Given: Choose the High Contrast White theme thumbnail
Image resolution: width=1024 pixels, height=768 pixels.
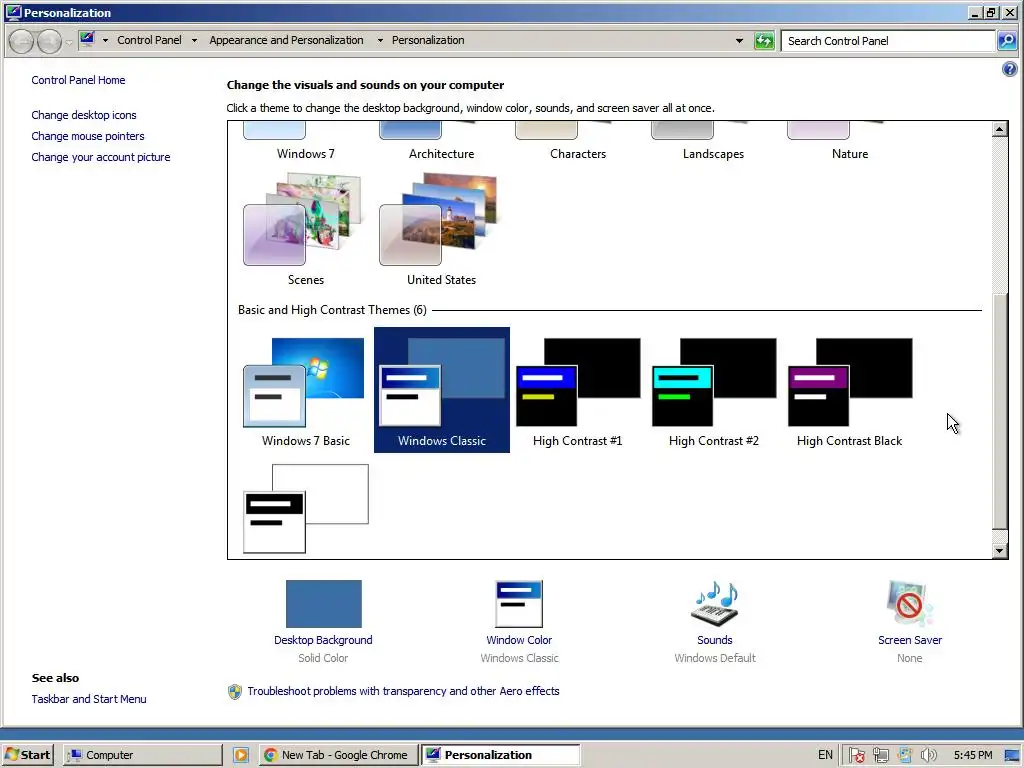Looking at the screenshot, I should coord(306,508).
